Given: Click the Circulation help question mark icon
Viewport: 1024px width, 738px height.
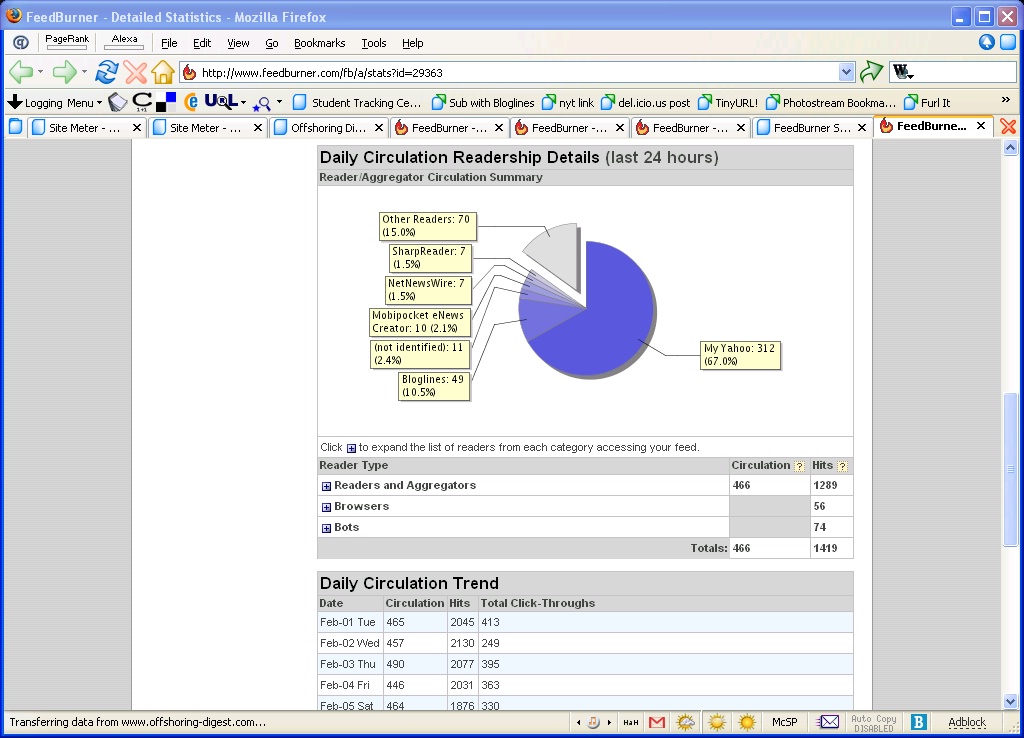Looking at the screenshot, I should 799,466.
